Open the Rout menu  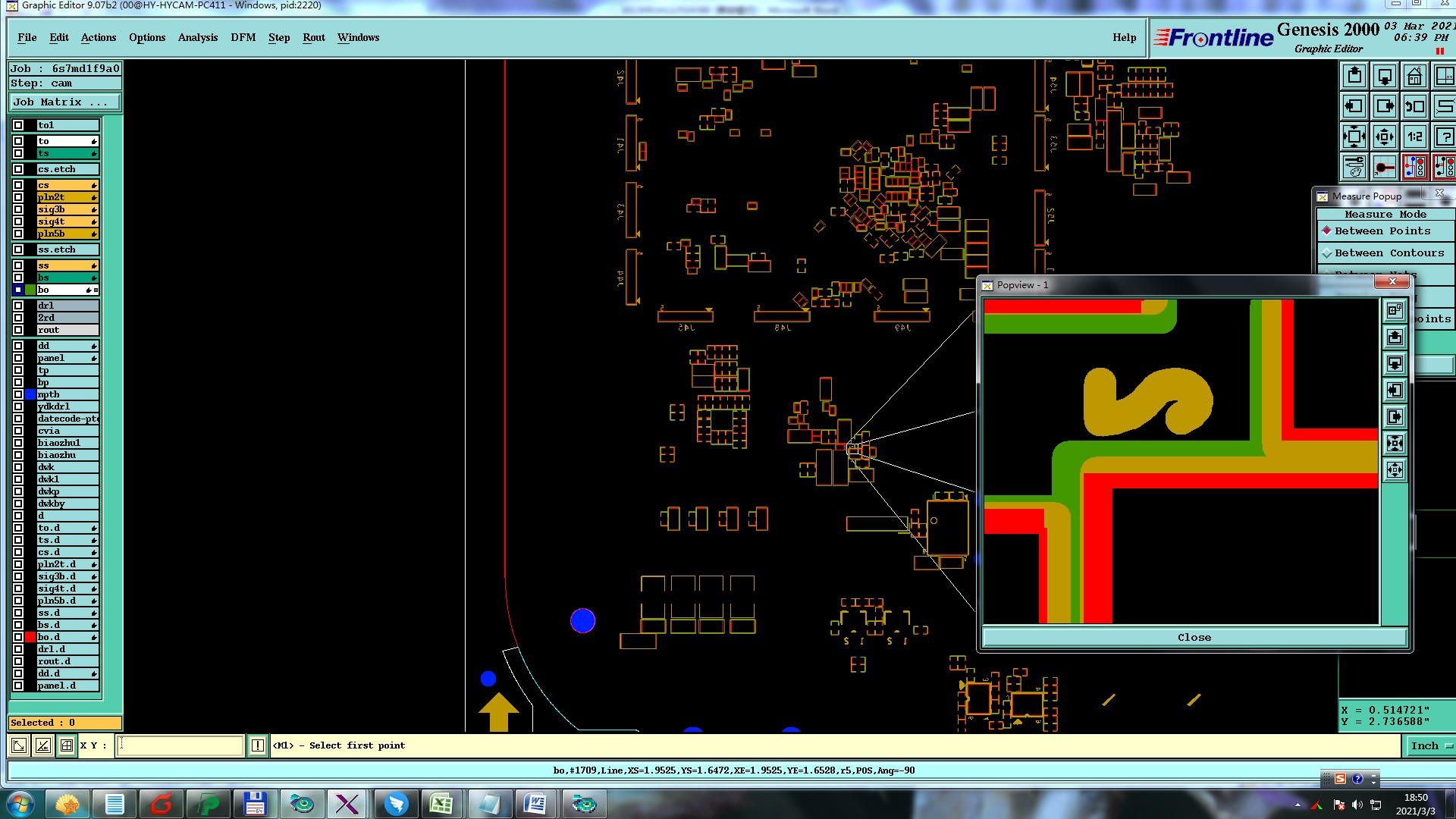314,37
